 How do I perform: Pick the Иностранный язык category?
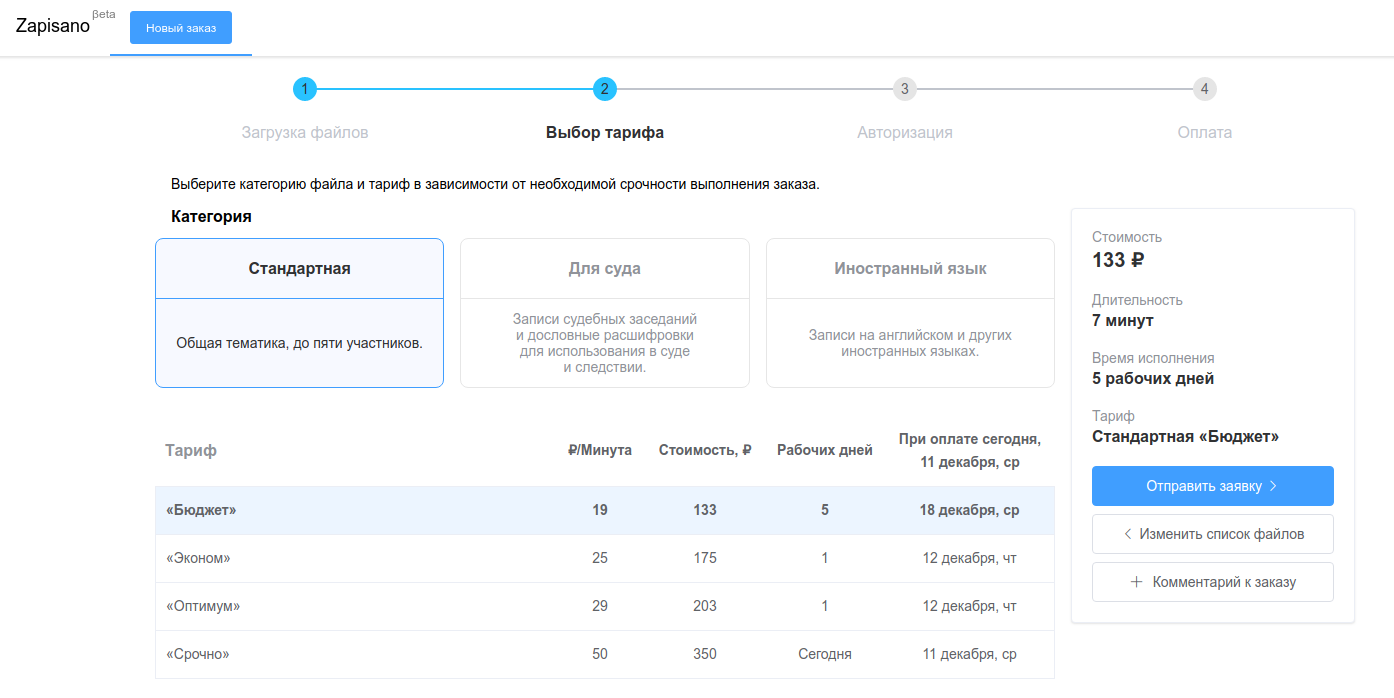point(910,312)
